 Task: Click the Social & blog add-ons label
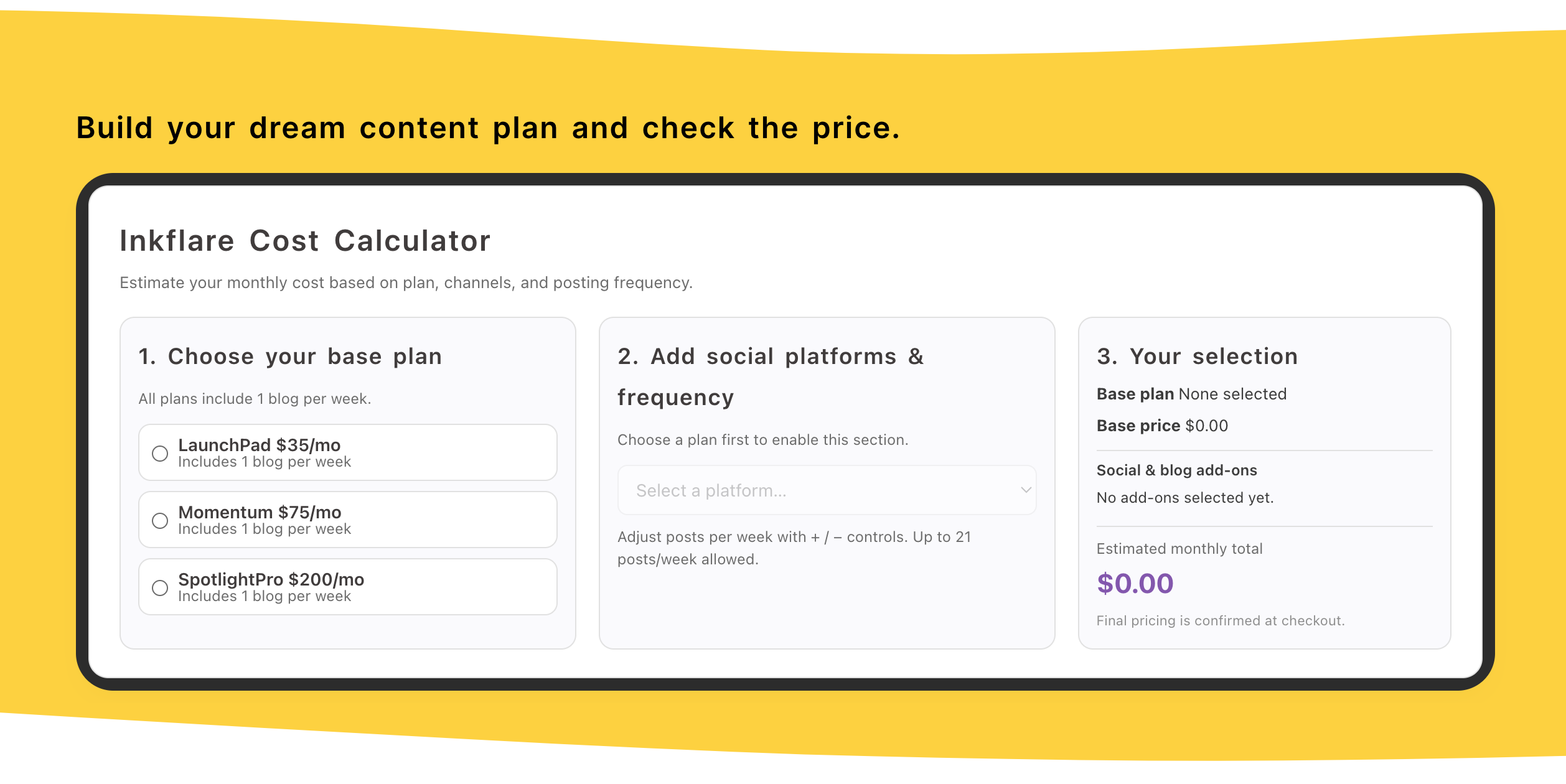(1176, 470)
